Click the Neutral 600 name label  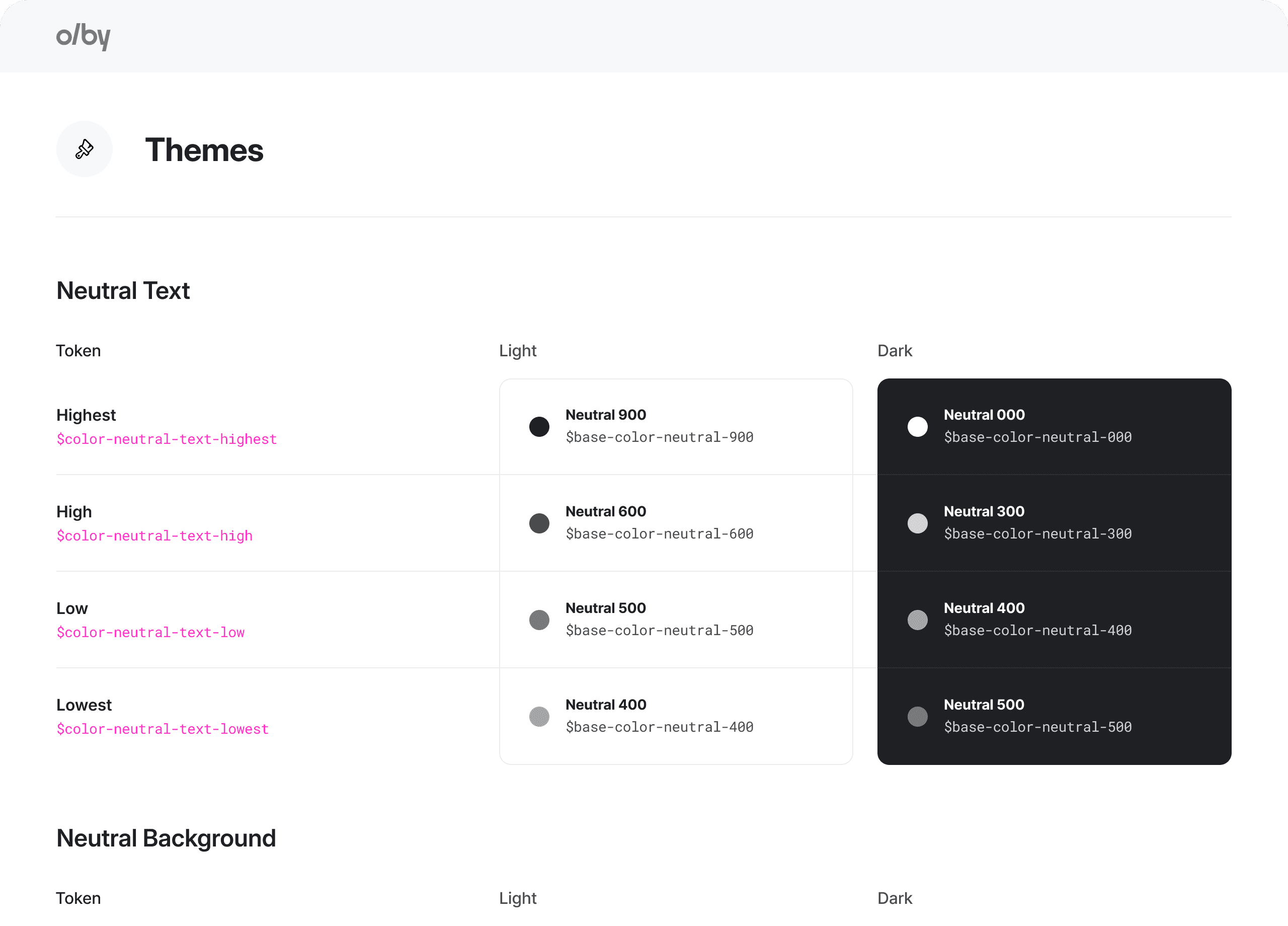pos(605,511)
